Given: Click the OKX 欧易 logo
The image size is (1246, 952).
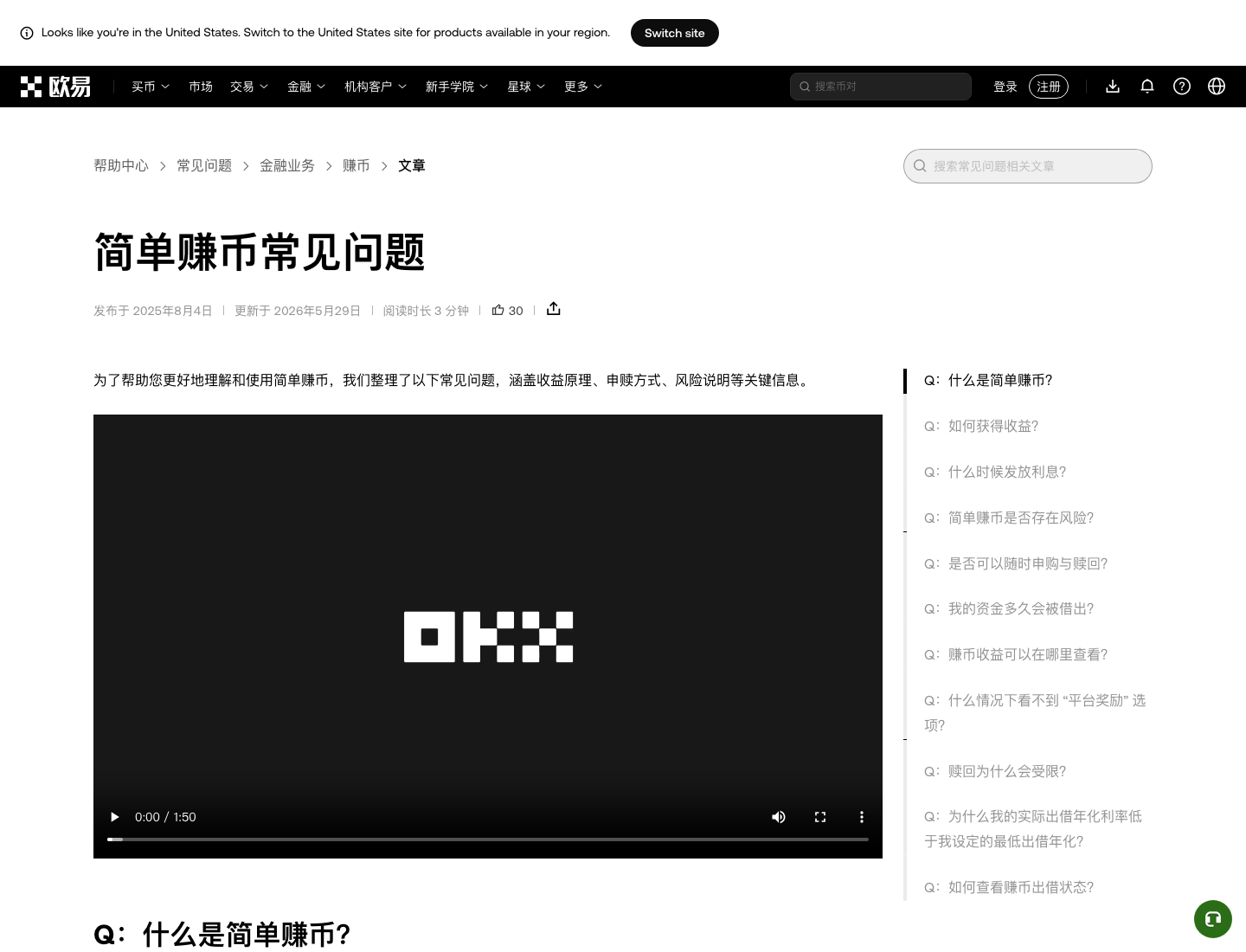Looking at the screenshot, I should point(56,87).
